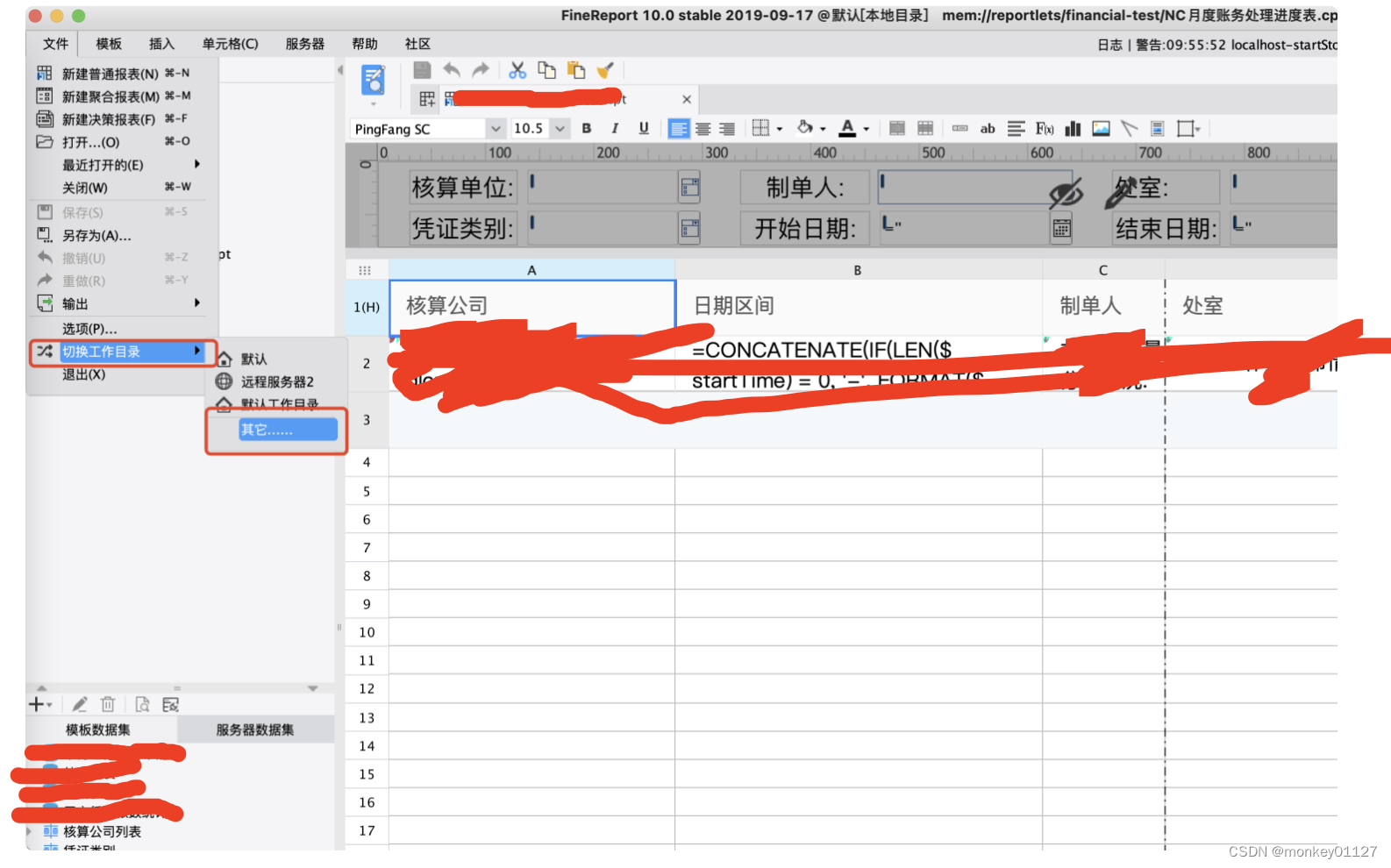Click the 制单人 parameter input field
This screenshot has height=868, width=1391.
pyautogui.click(x=975, y=188)
